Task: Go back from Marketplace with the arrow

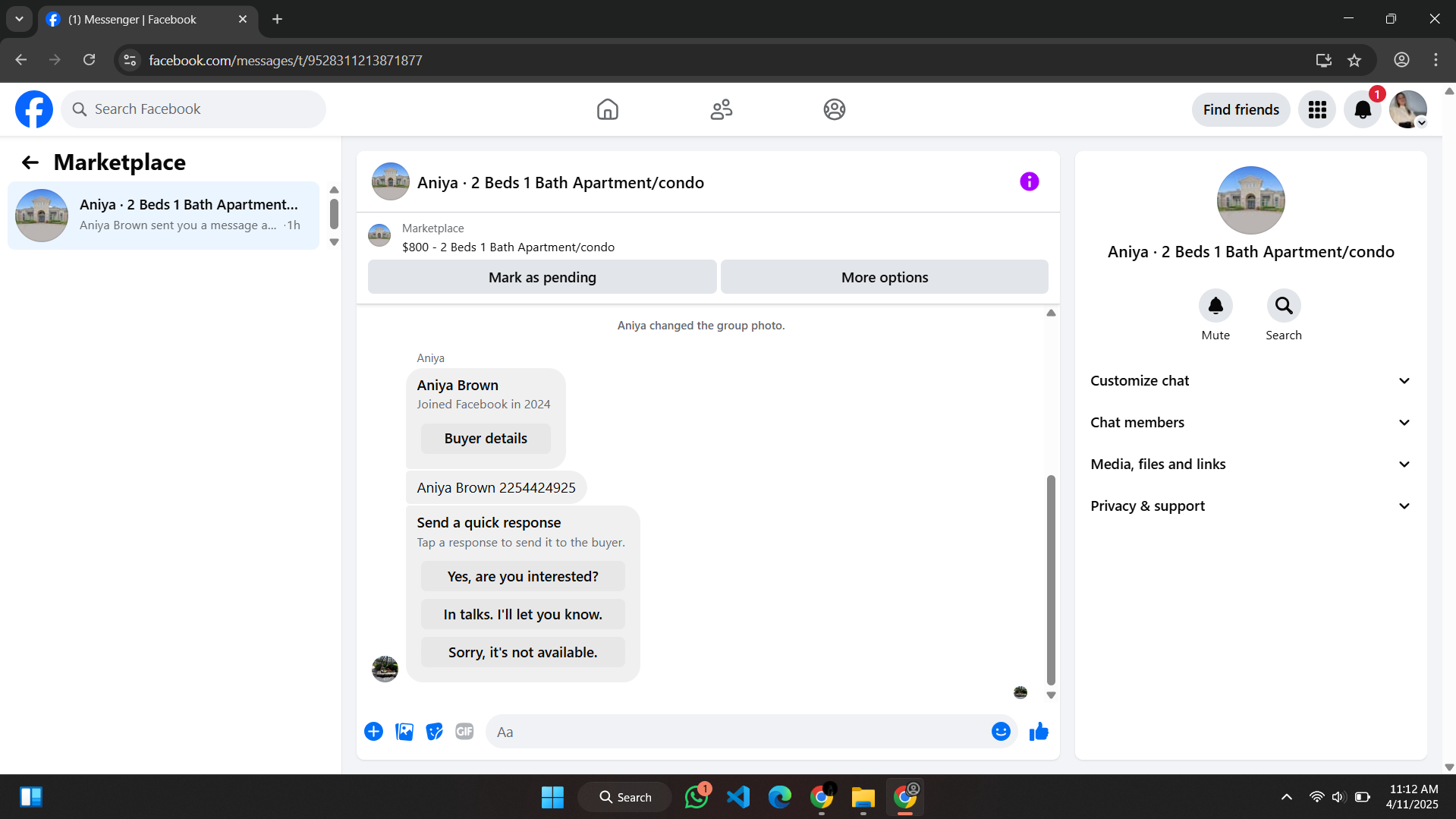Action: click(30, 162)
